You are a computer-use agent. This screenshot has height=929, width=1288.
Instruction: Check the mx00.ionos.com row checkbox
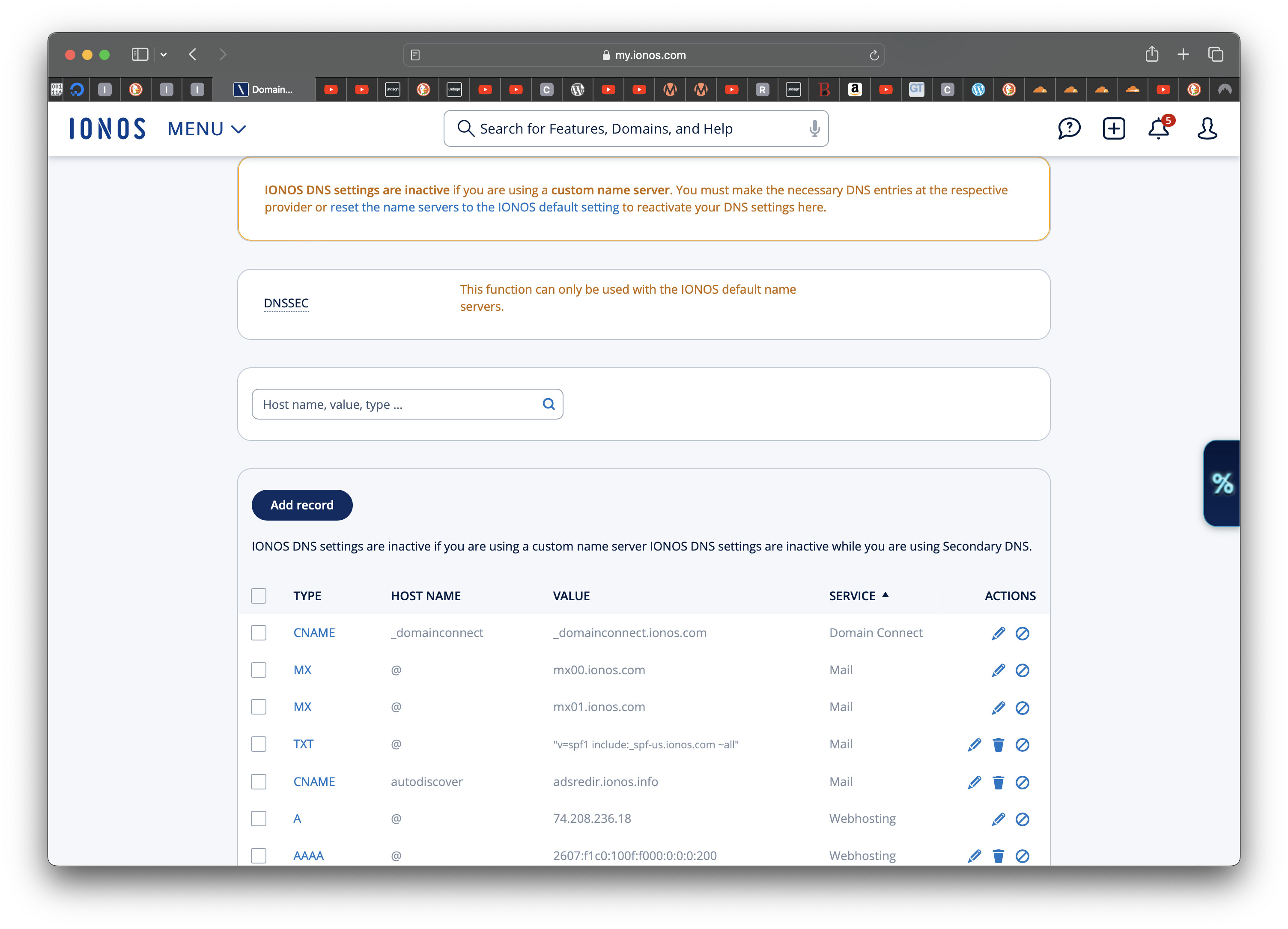258,670
